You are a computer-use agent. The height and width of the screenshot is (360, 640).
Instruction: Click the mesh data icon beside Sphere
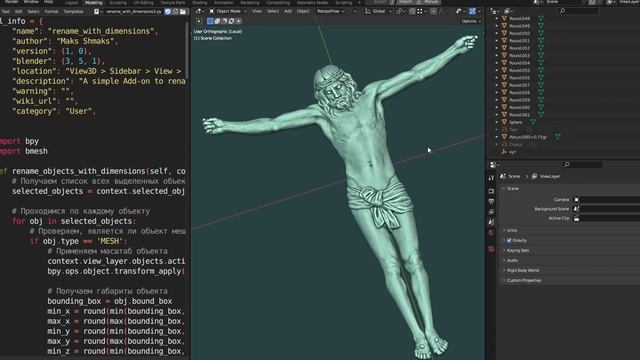(533, 122)
